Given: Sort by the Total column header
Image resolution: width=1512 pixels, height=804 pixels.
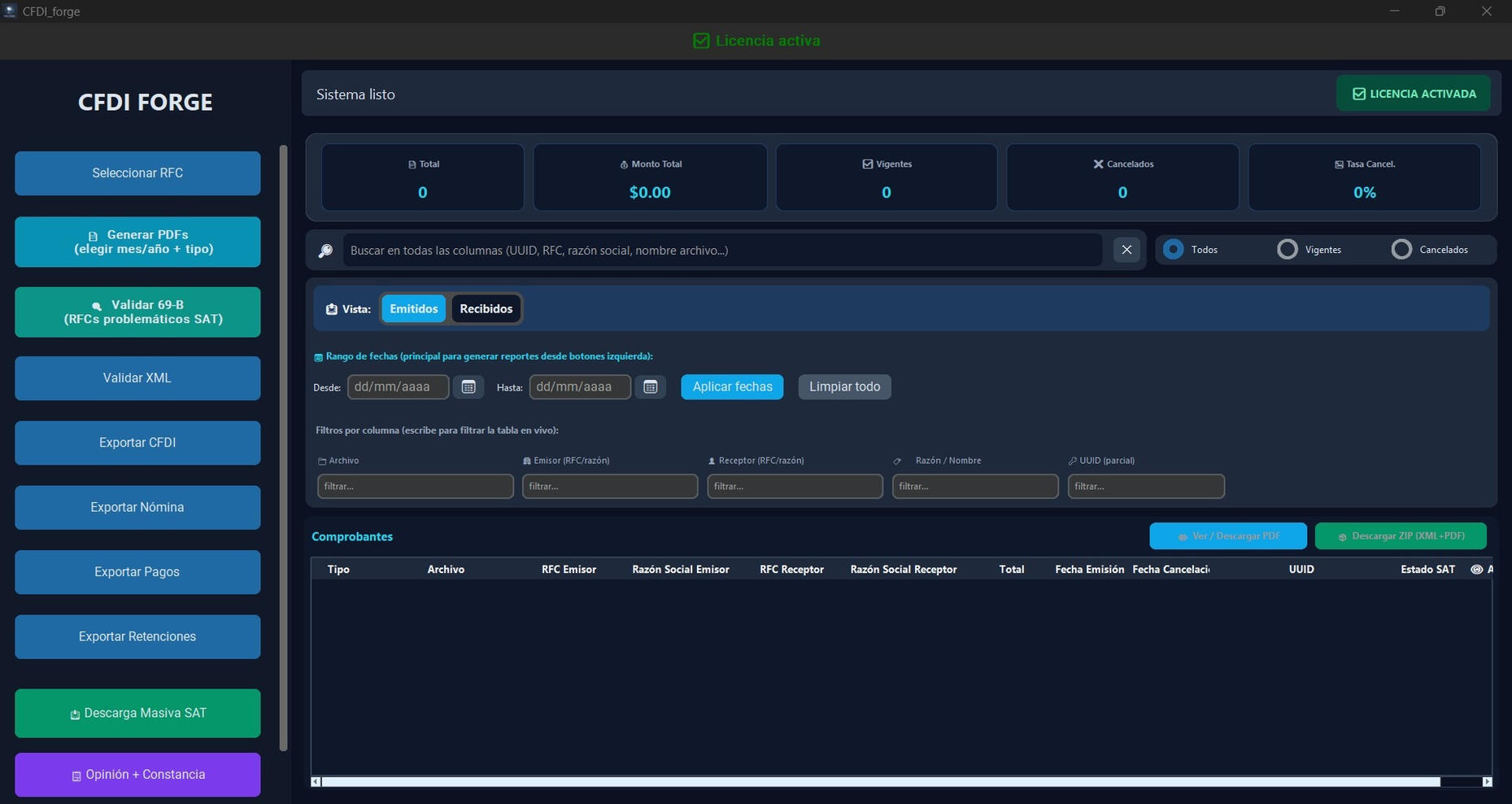Looking at the screenshot, I should [x=1012, y=570].
